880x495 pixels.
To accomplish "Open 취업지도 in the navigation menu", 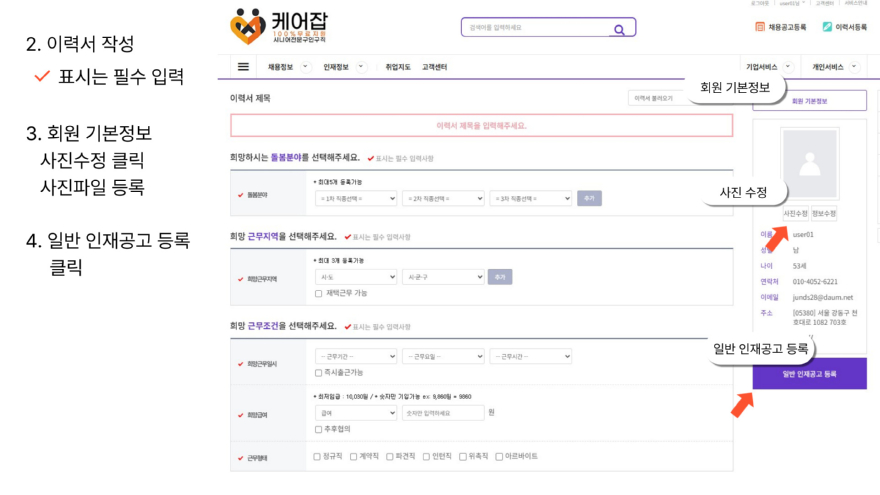I will pyautogui.click(x=398, y=67).
